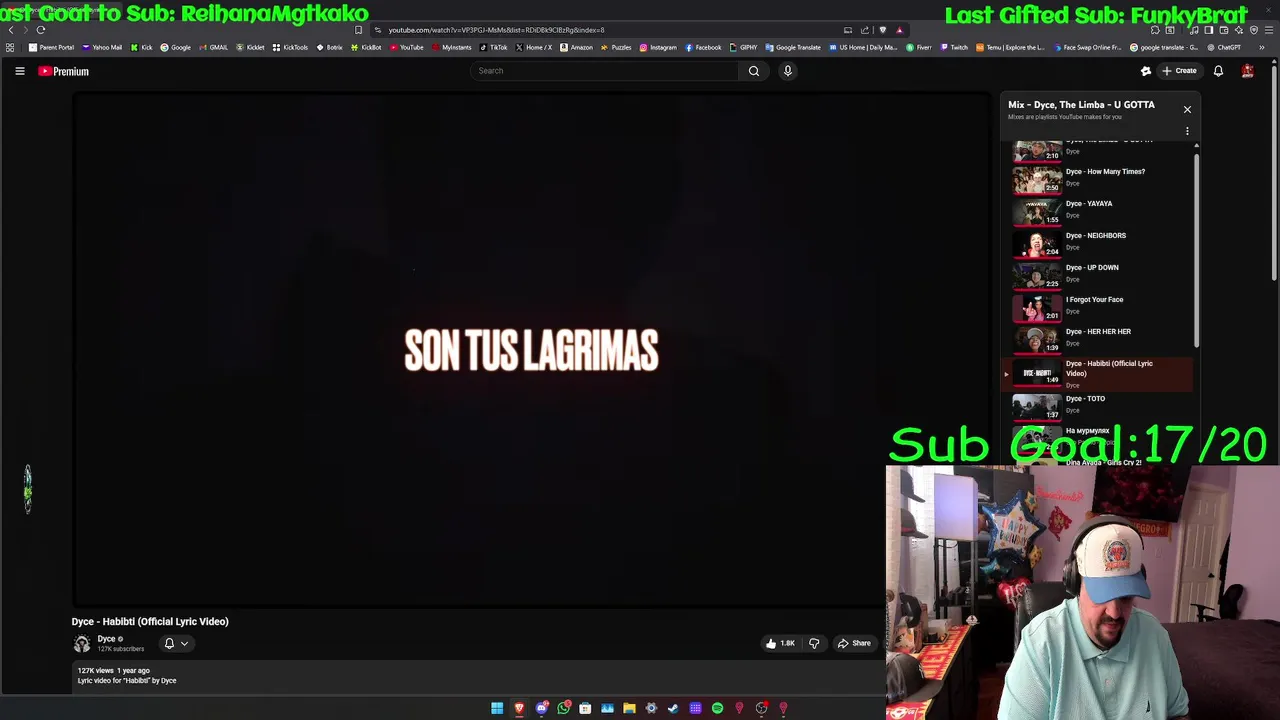Open Steam from the taskbar
The height and width of the screenshot is (720, 1280).
(673, 708)
